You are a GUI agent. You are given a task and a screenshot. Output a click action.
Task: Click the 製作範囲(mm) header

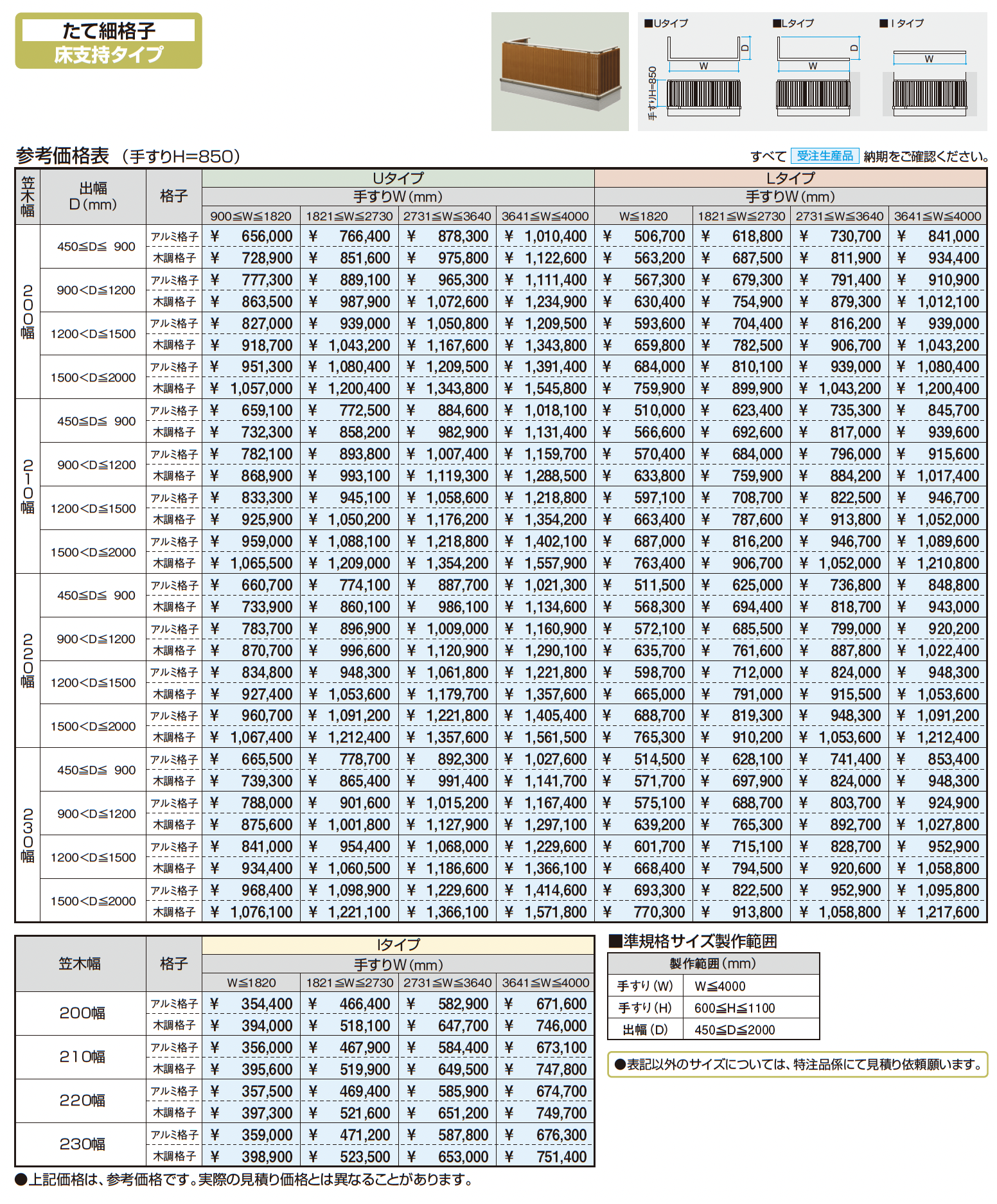click(713, 964)
